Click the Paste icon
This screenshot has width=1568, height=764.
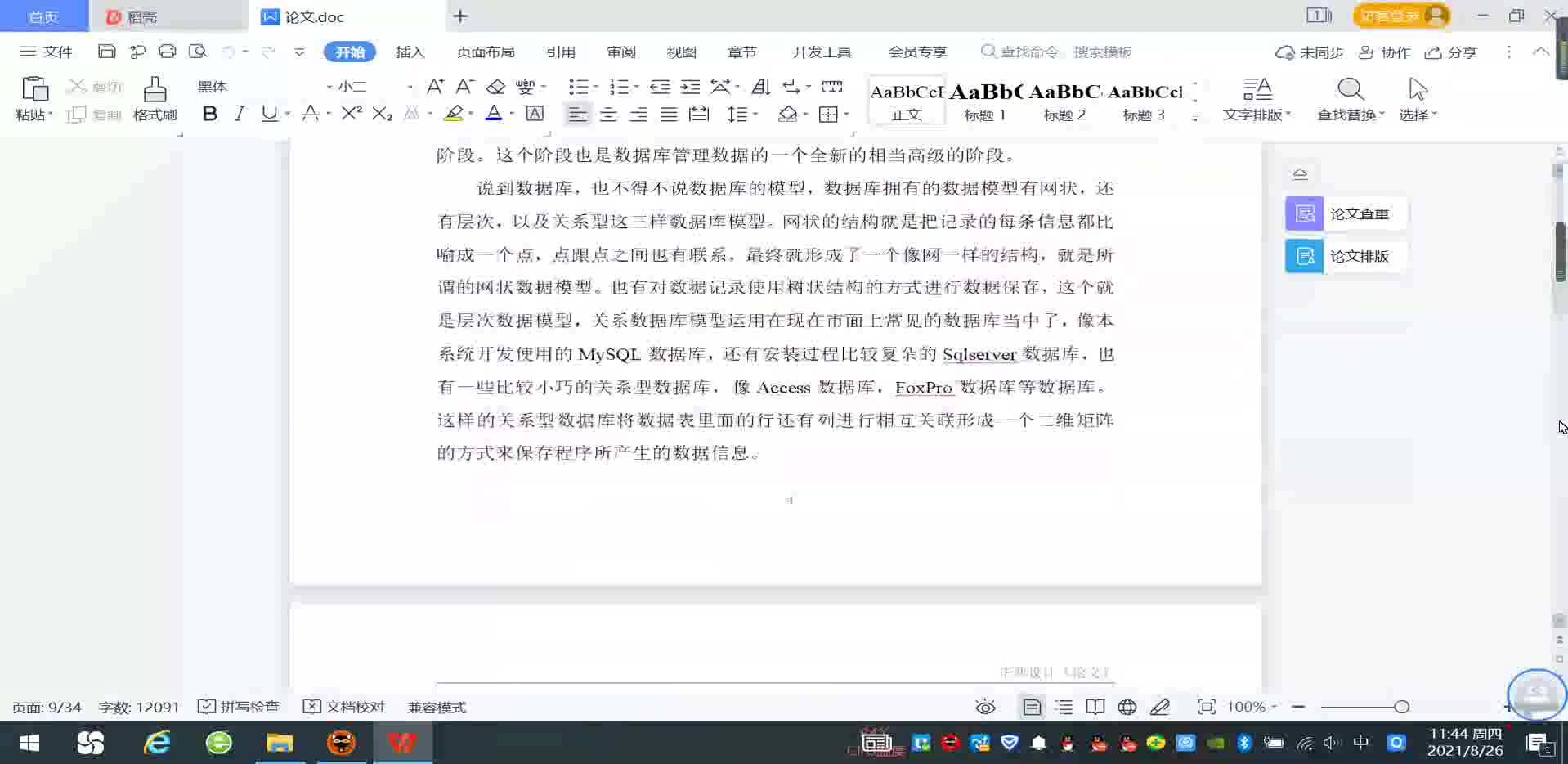coord(34,88)
